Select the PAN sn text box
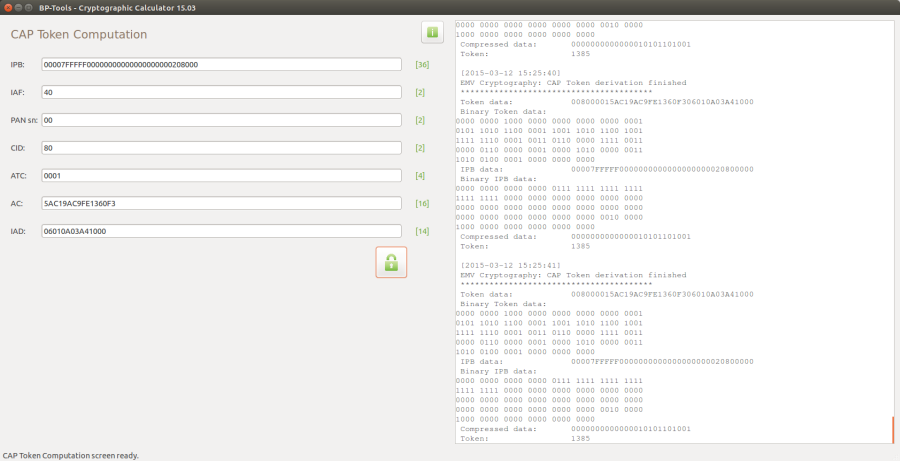 point(222,120)
